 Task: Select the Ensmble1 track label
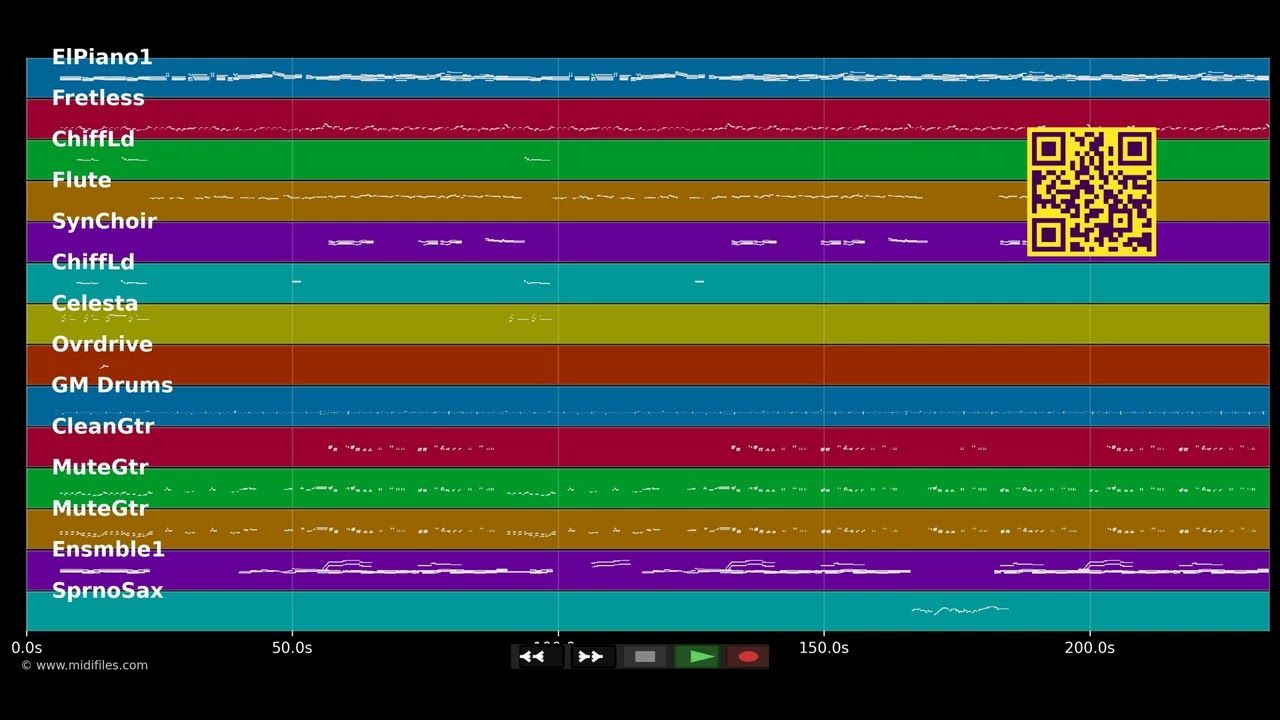[108, 549]
